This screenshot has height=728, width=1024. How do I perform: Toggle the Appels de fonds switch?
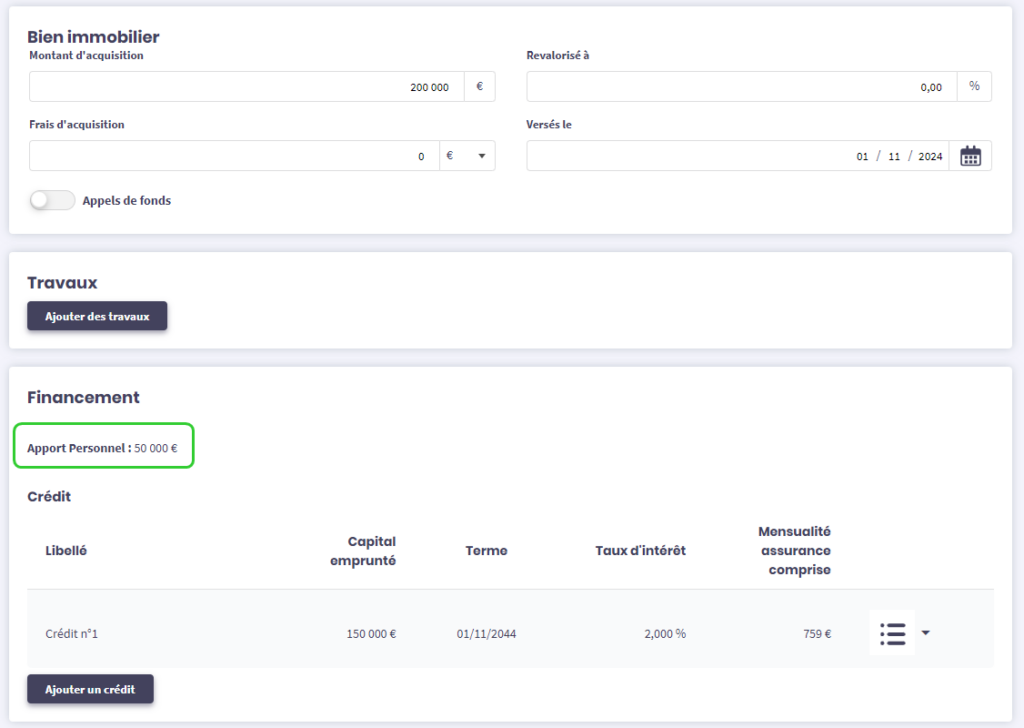[52, 200]
